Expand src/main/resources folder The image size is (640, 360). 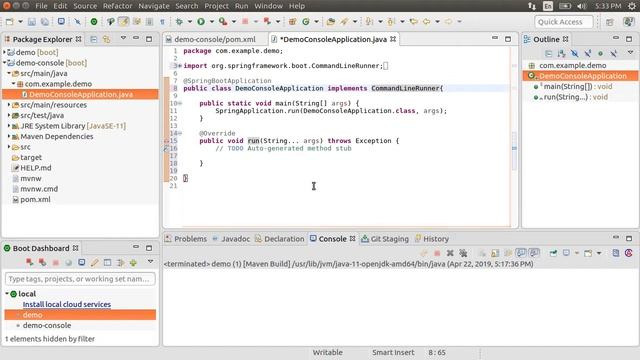[x=9, y=105]
